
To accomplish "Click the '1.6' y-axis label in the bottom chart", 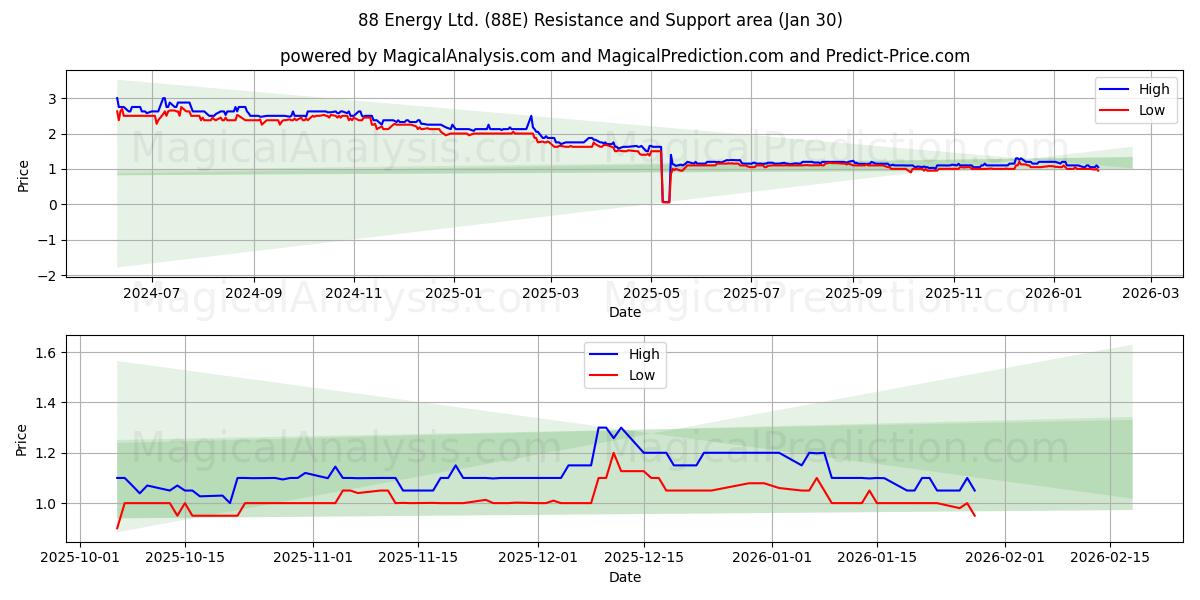I will click(48, 353).
